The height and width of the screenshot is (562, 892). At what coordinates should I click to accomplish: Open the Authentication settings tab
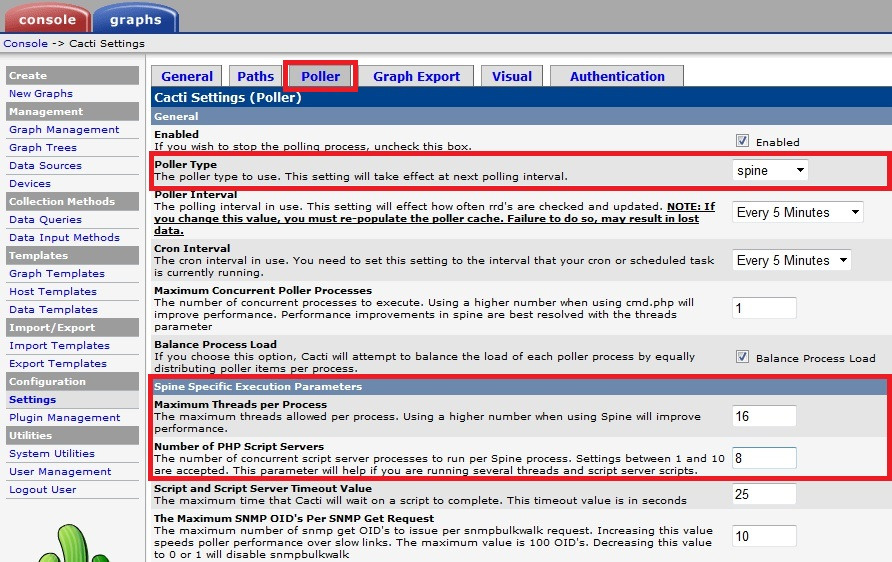coord(617,76)
